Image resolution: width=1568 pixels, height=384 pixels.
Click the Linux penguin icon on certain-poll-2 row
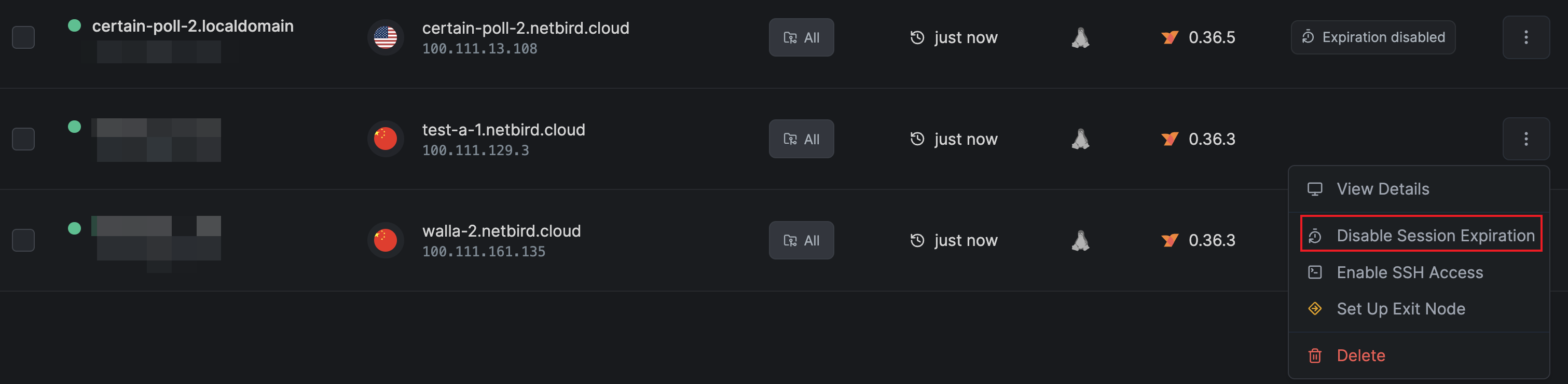1080,38
